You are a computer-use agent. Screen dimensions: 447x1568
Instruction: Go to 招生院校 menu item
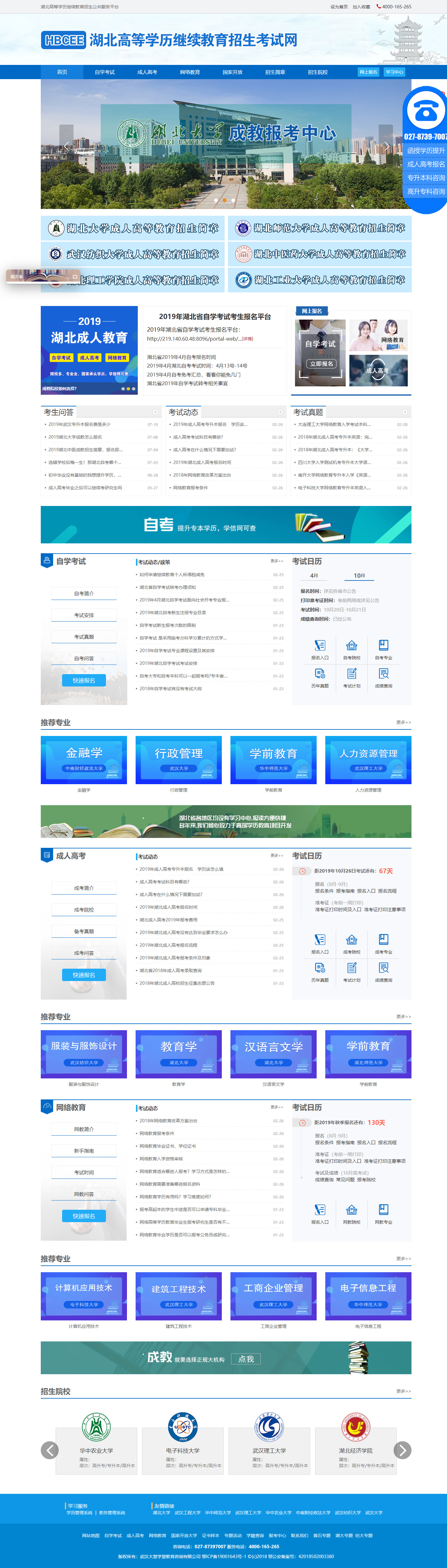(318, 72)
